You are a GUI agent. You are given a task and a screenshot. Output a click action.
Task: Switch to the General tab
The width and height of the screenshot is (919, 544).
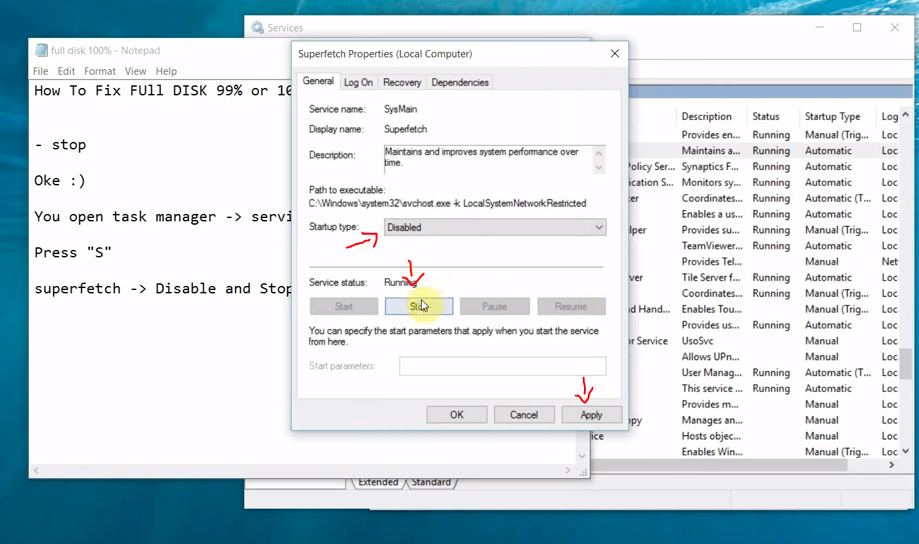[x=318, y=81]
